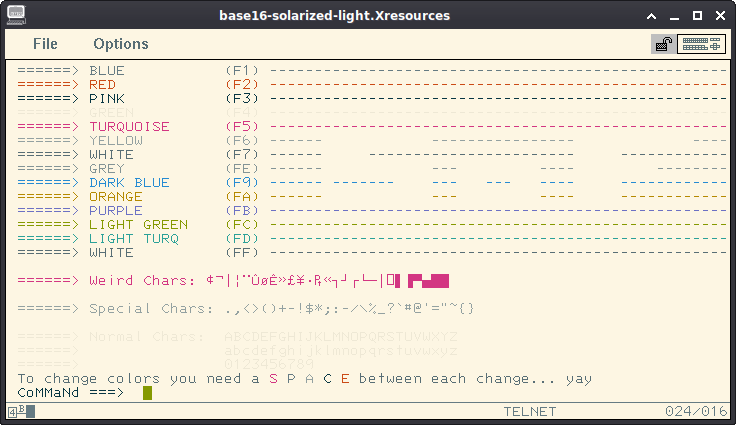
Task: Click the pink block graphic after Weird Chars
Action: 428,281
